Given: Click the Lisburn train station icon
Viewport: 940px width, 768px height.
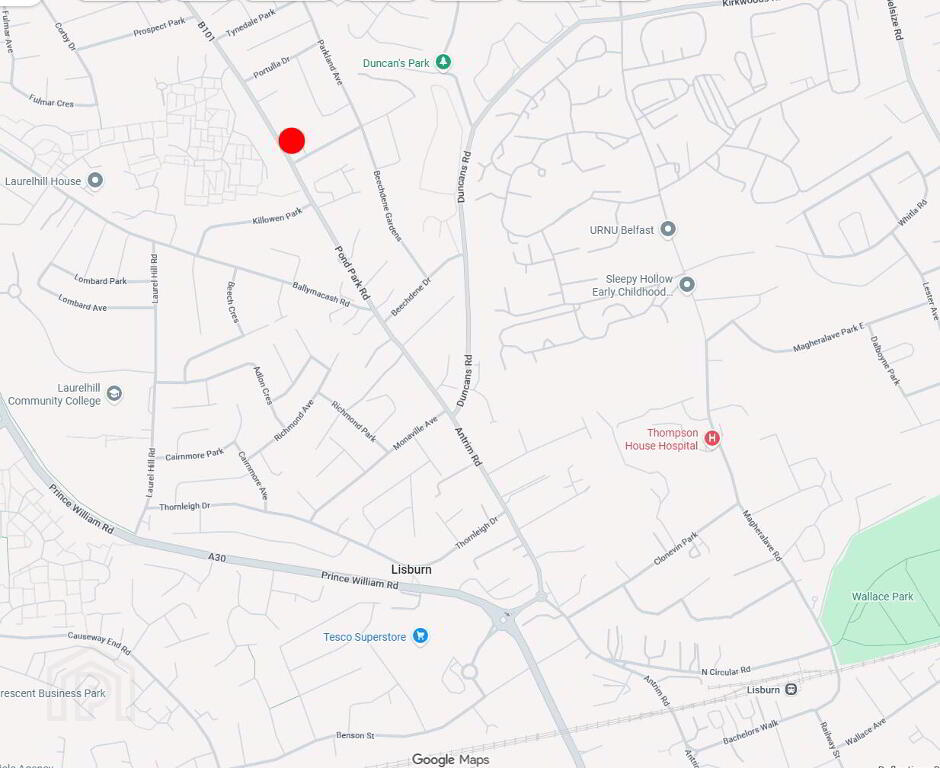Looking at the screenshot, I should pos(791,689).
